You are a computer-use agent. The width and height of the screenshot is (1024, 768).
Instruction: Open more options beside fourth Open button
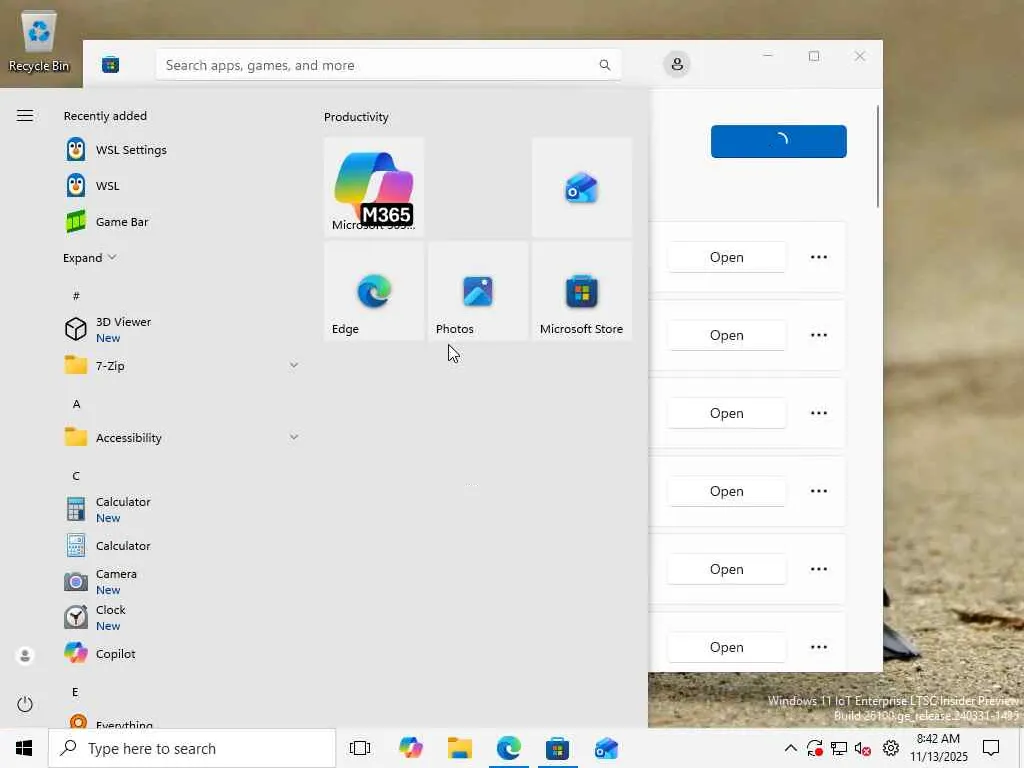pos(819,491)
